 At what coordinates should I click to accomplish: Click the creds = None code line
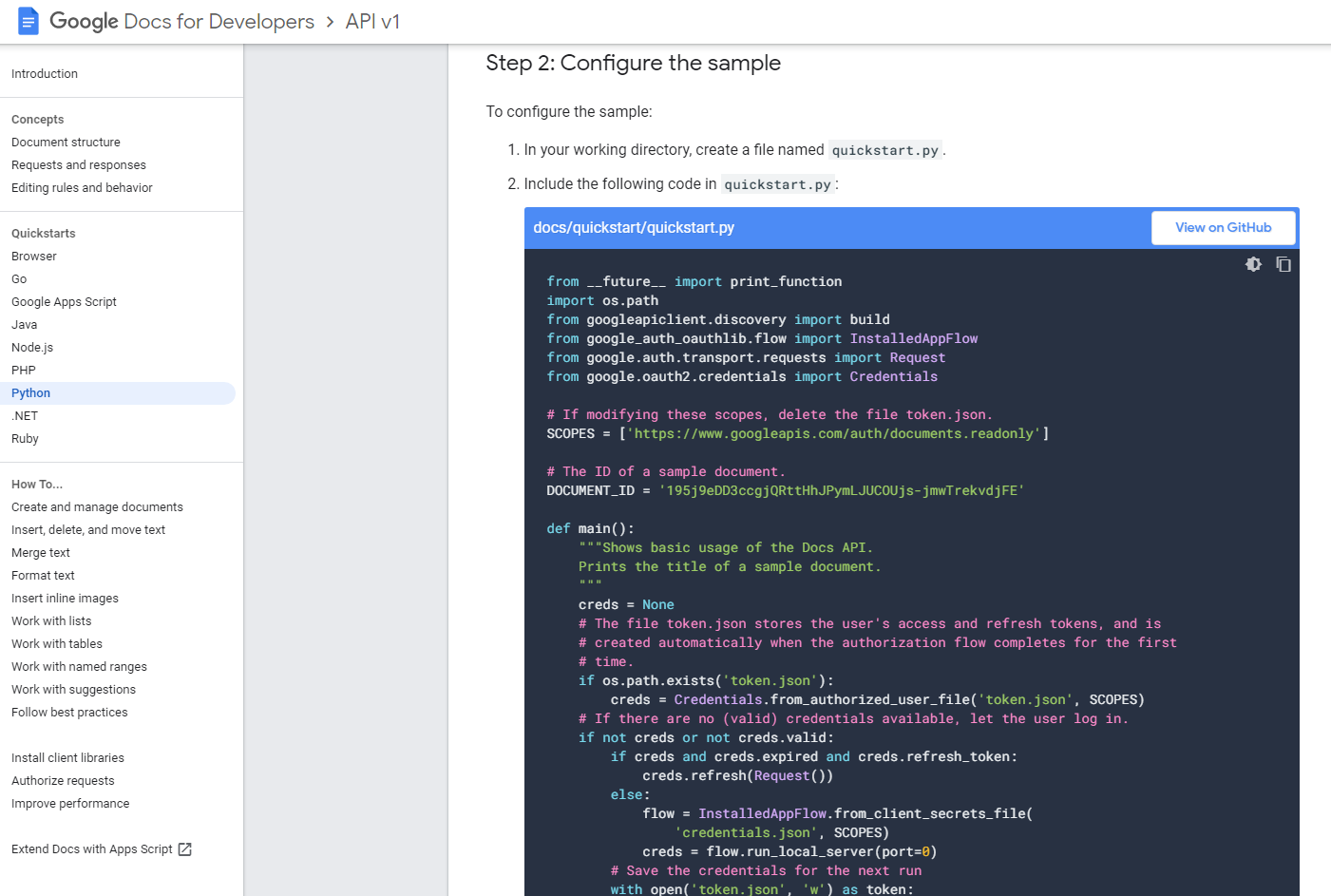[x=626, y=604]
